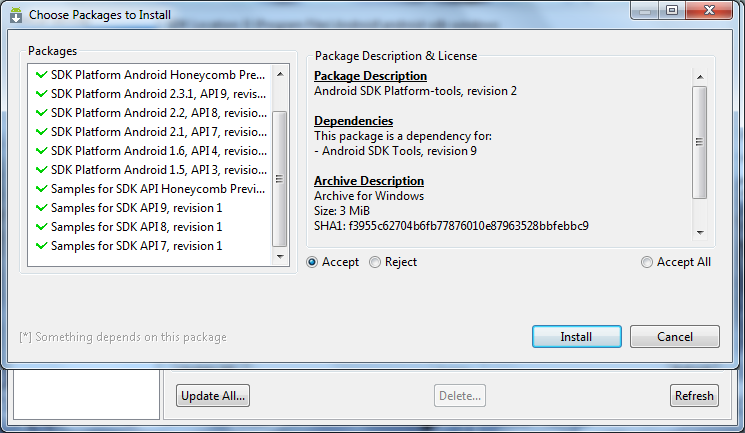Click the Refresh button
The height and width of the screenshot is (433, 745).
[694, 396]
